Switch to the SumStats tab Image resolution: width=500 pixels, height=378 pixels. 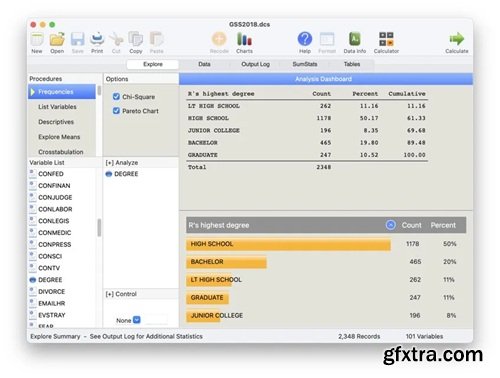(x=305, y=64)
